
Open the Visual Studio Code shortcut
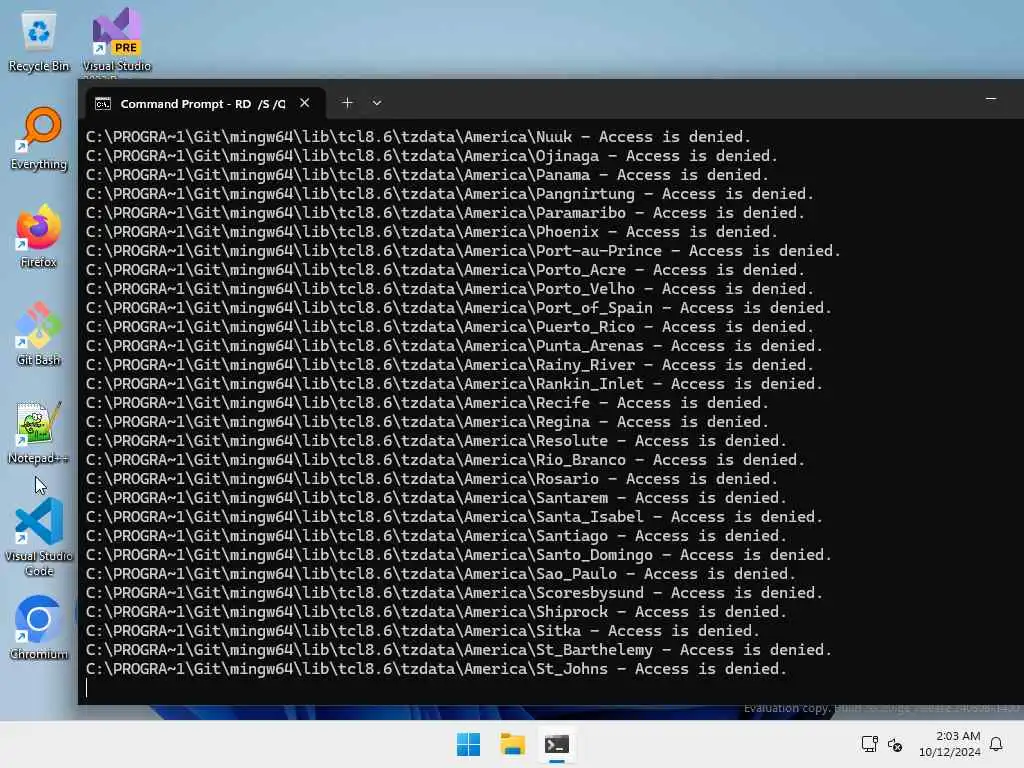39,537
